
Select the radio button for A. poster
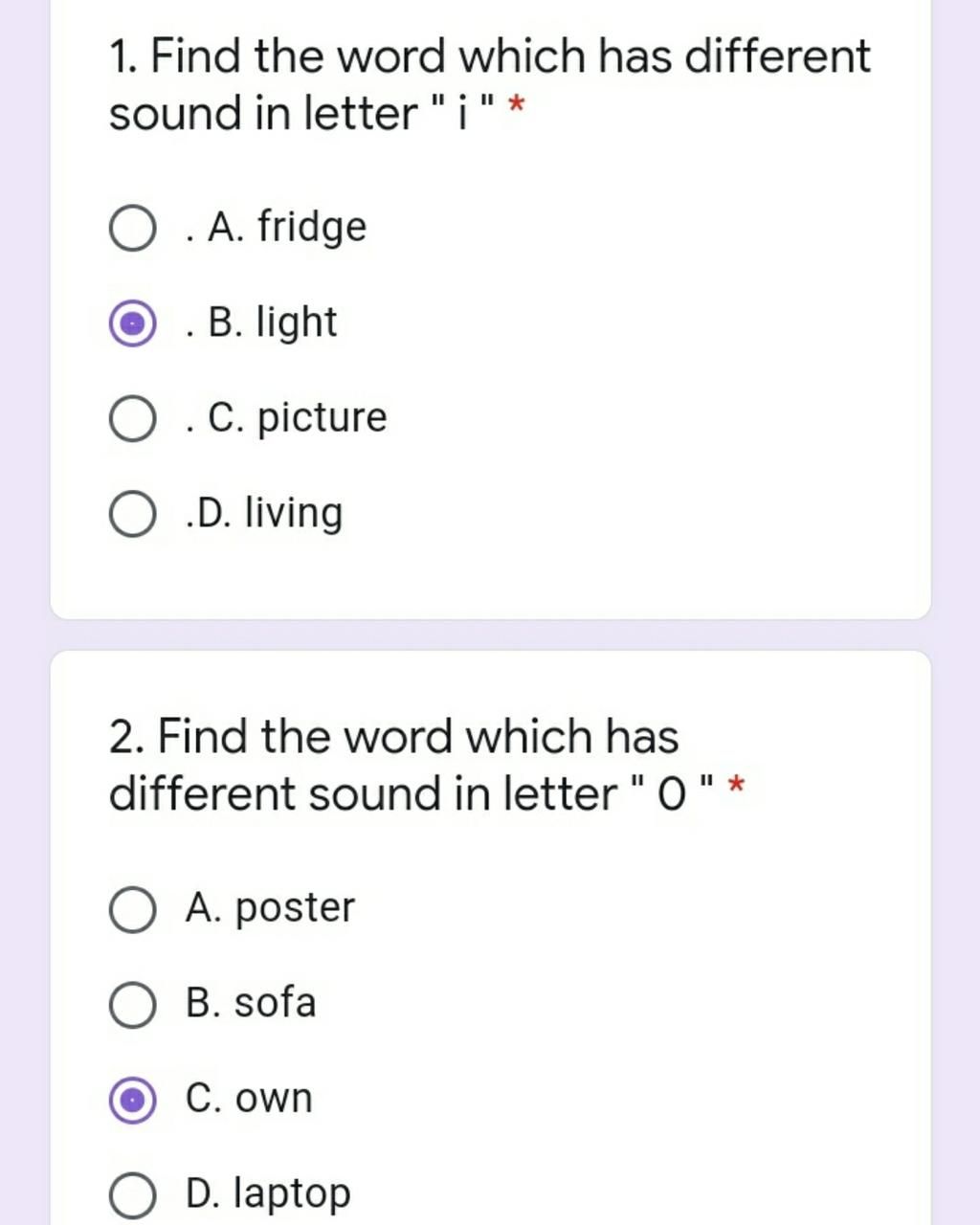click(131, 909)
